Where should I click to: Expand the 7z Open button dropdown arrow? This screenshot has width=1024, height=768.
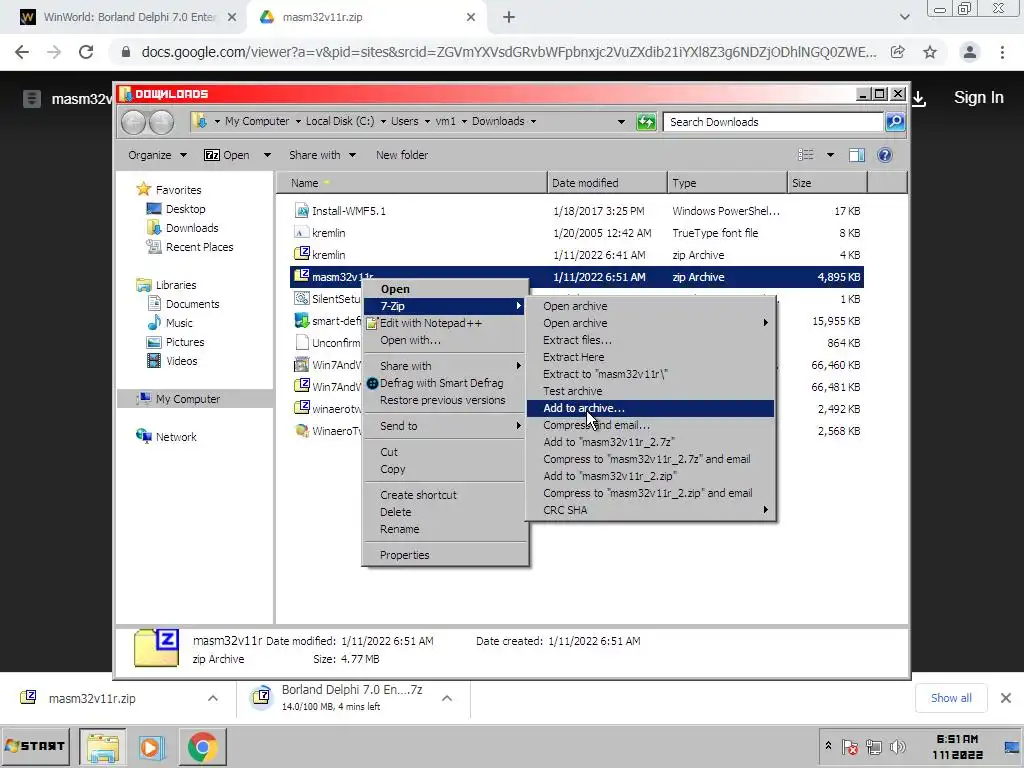[267, 155]
